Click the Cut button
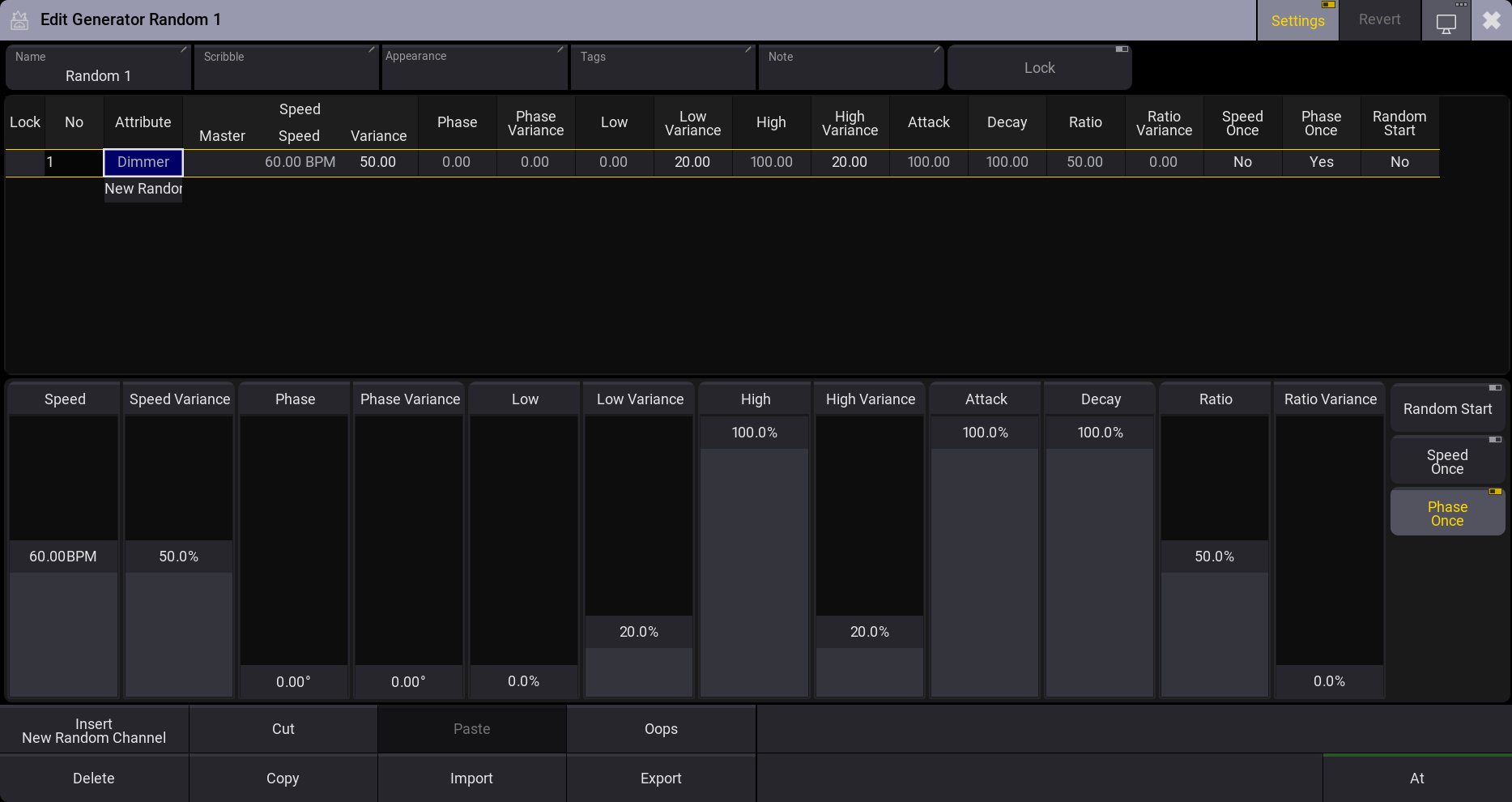This screenshot has height=802, width=1512. [283, 729]
